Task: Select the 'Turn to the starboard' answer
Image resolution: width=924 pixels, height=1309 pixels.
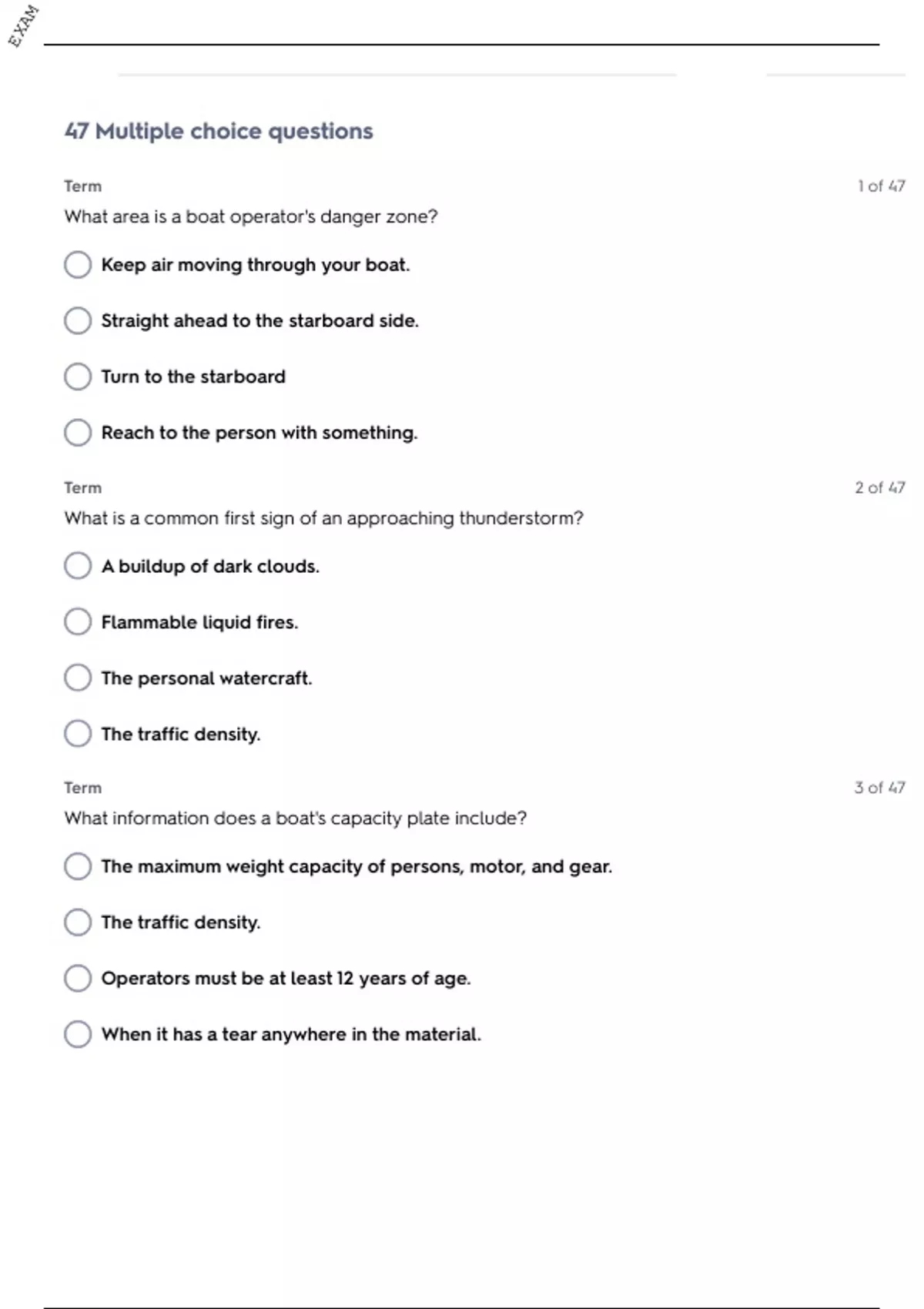Action: point(78,377)
